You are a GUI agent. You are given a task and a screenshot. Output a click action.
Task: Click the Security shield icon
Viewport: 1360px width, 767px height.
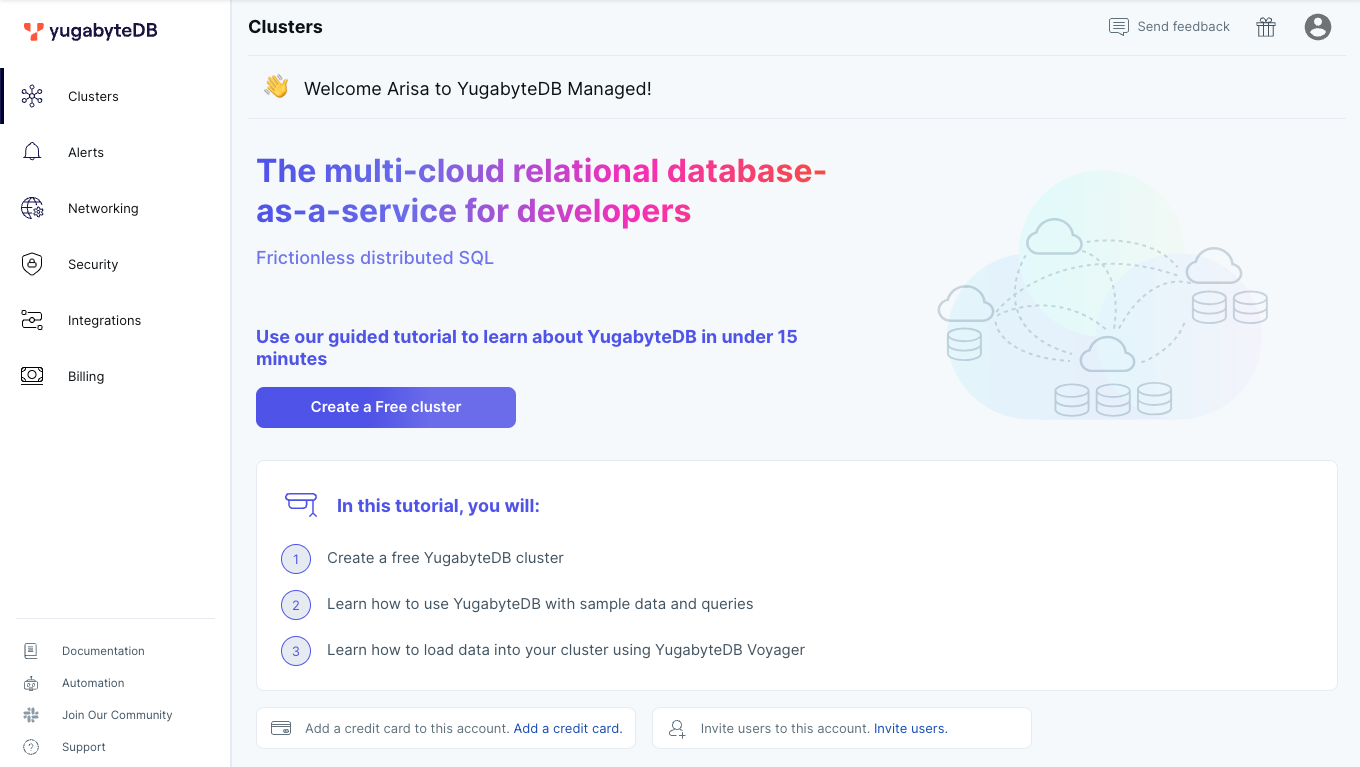pos(32,264)
